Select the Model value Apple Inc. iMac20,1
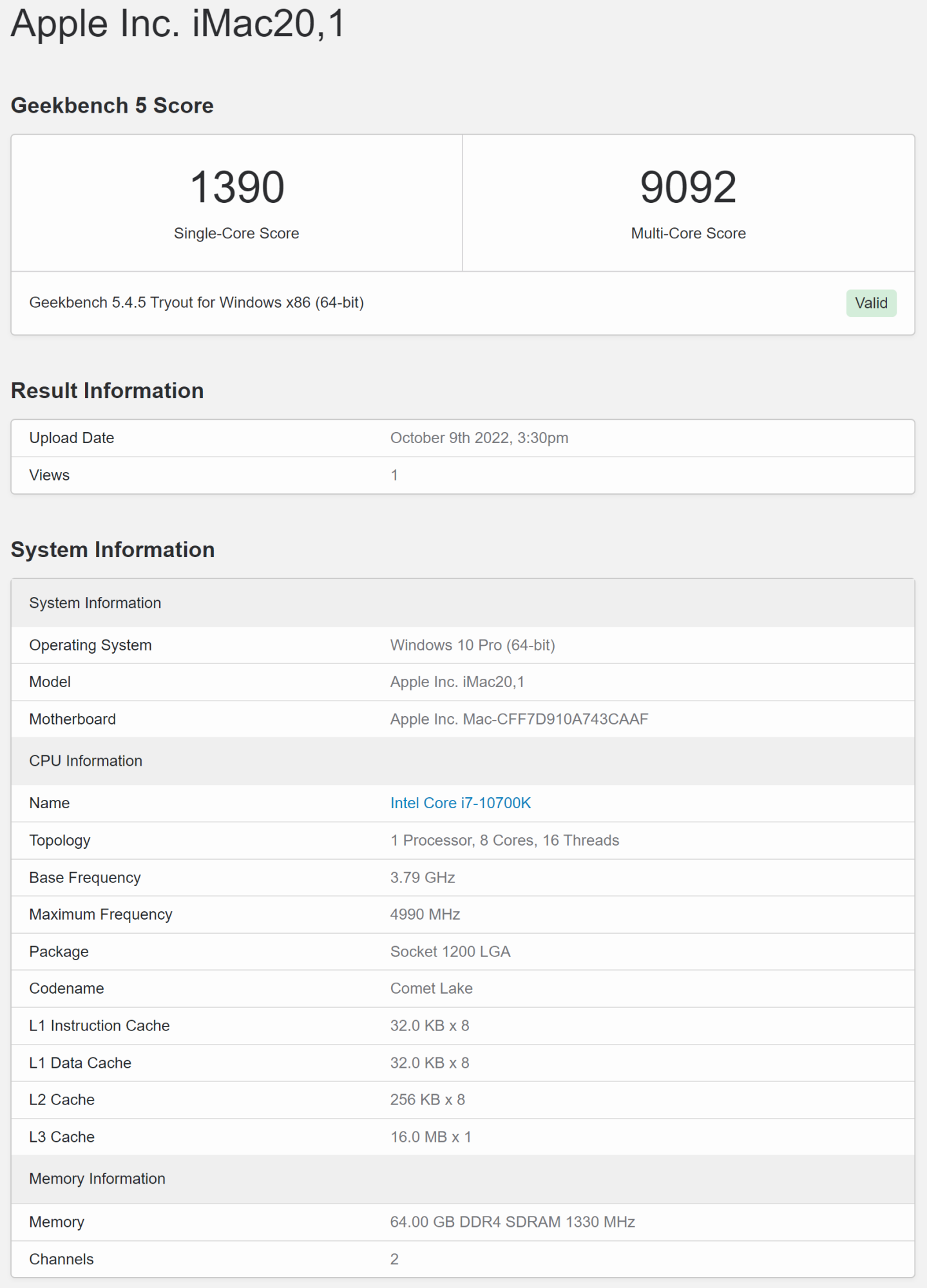The image size is (927, 1288). click(x=457, y=682)
